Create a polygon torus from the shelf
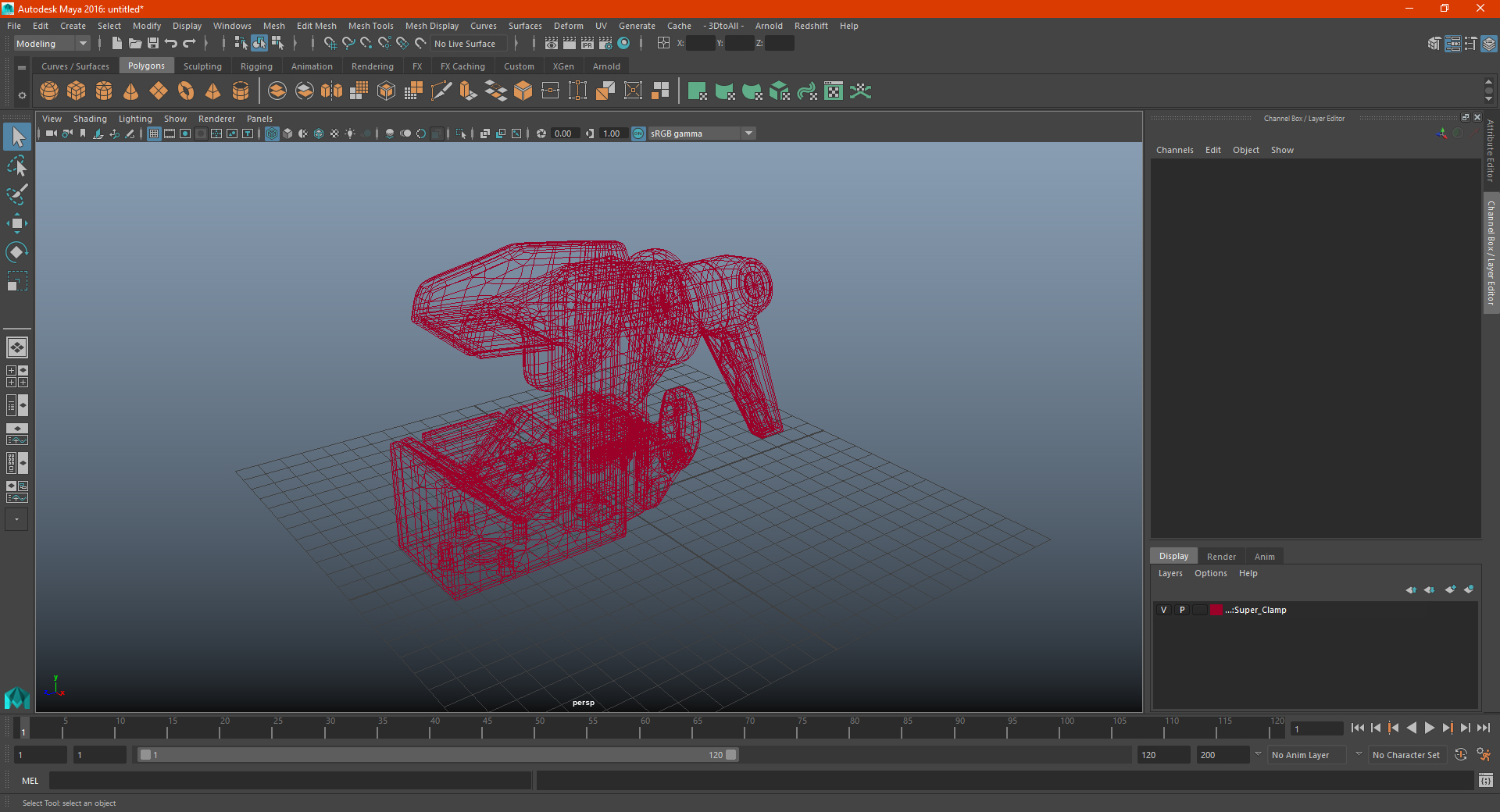Image resolution: width=1500 pixels, height=812 pixels. [186, 91]
